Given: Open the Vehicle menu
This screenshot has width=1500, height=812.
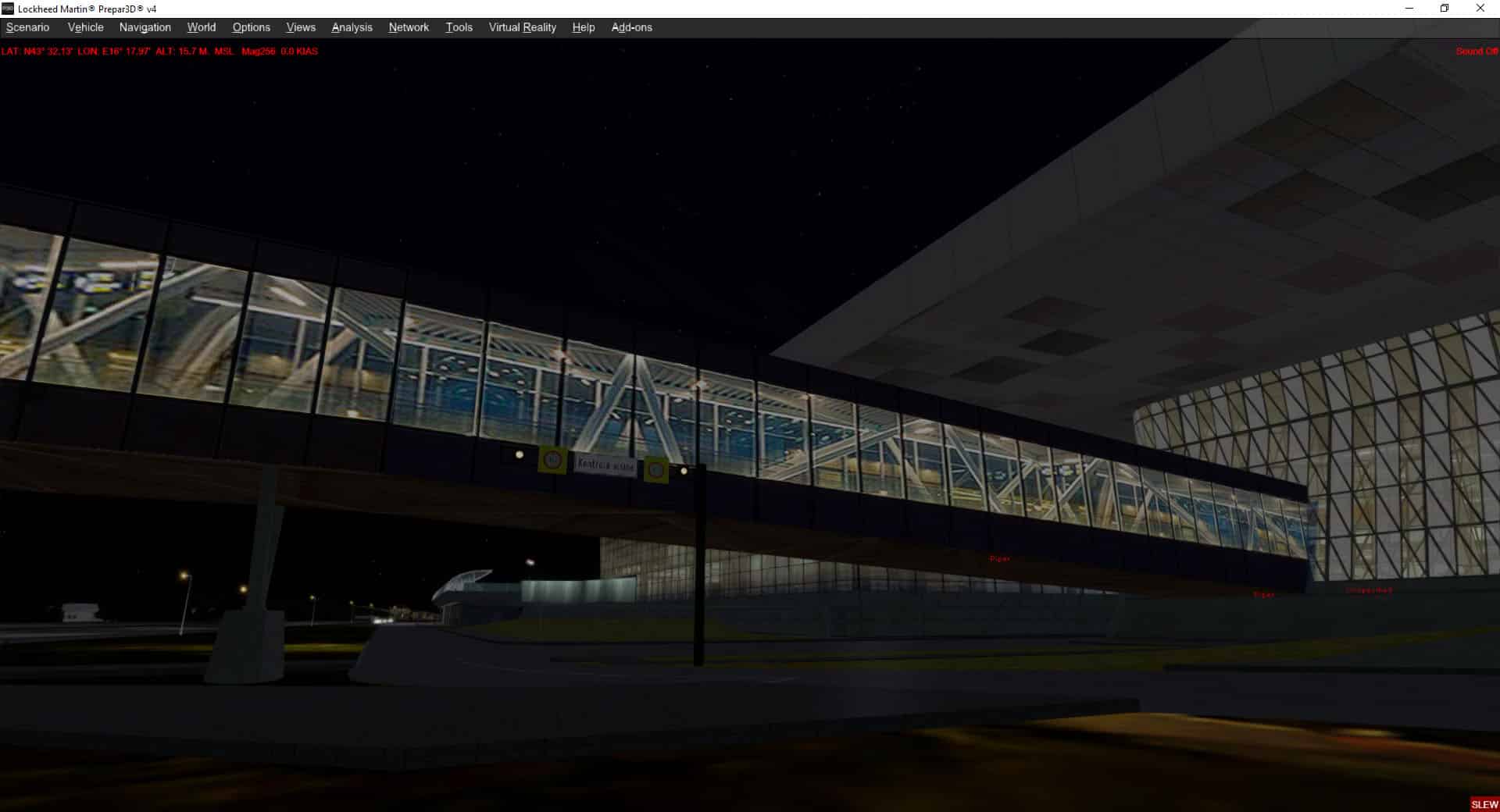Looking at the screenshot, I should pos(85,27).
